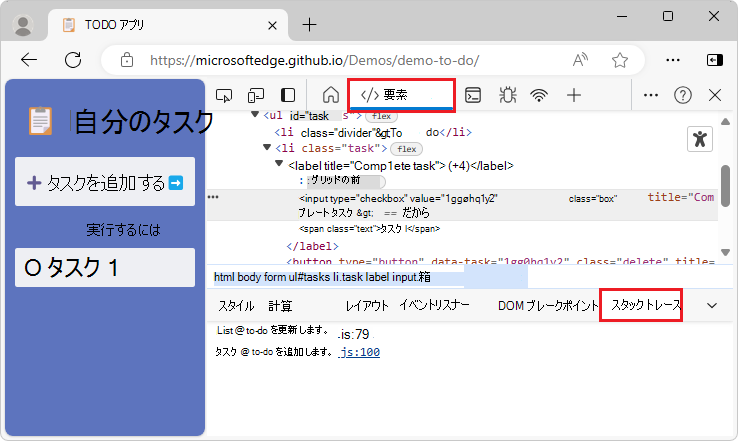738x441 pixels.
Task: Switch to the レイアウト tab
Action: pos(367,306)
